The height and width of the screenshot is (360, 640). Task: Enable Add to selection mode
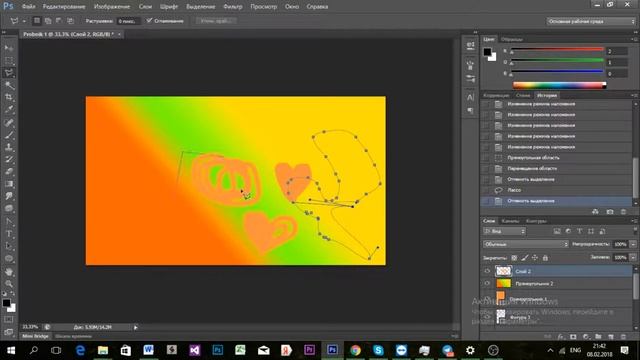(x=48, y=20)
